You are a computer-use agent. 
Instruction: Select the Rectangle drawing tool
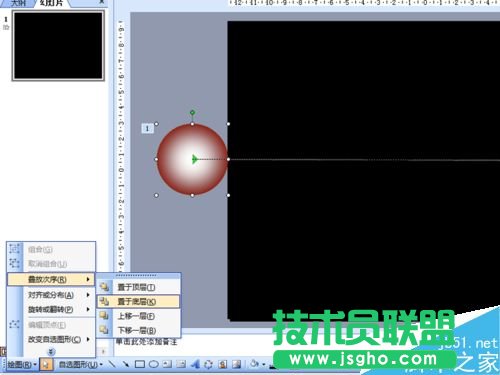tap(140, 364)
